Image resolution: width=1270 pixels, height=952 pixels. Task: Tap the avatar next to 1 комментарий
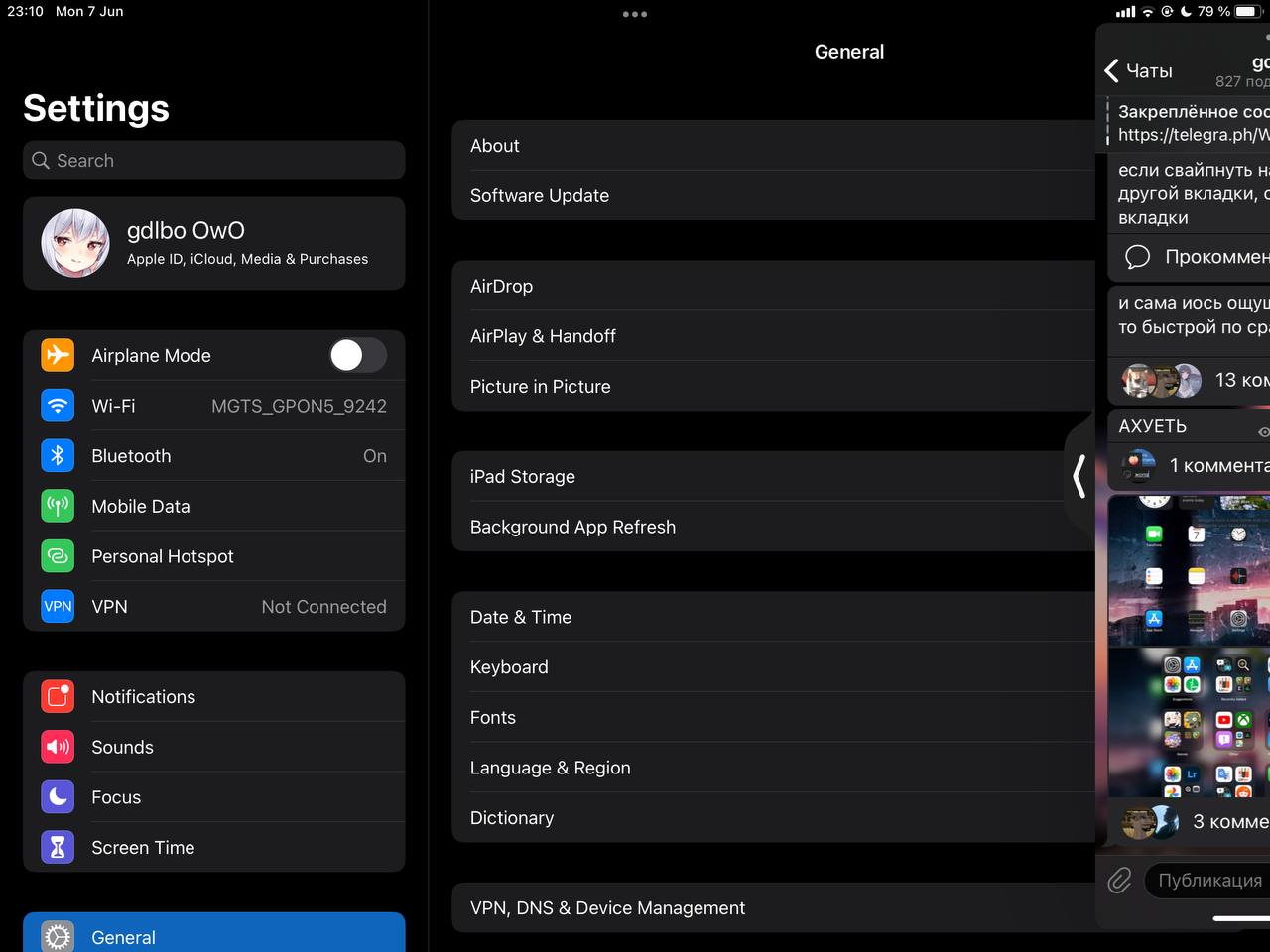pos(1138,465)
